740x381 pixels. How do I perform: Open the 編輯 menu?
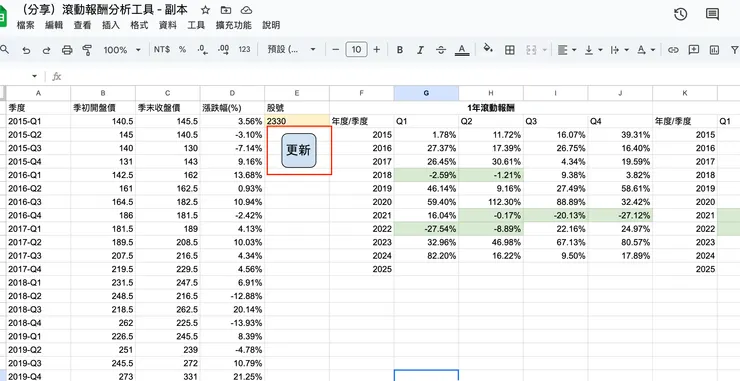(x=54, y=25)
